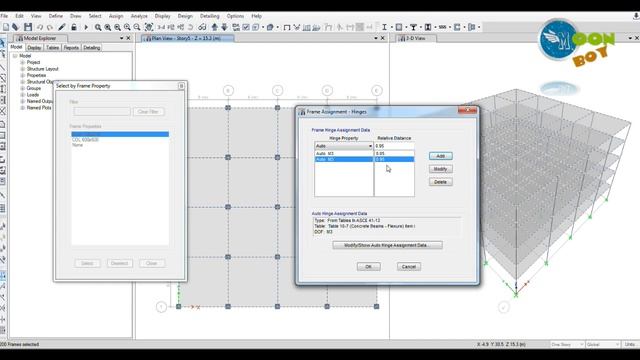This screenshot has height=360, width=640.
Task: Close the Select by Frame Property dialog
Action: point(181,86)
